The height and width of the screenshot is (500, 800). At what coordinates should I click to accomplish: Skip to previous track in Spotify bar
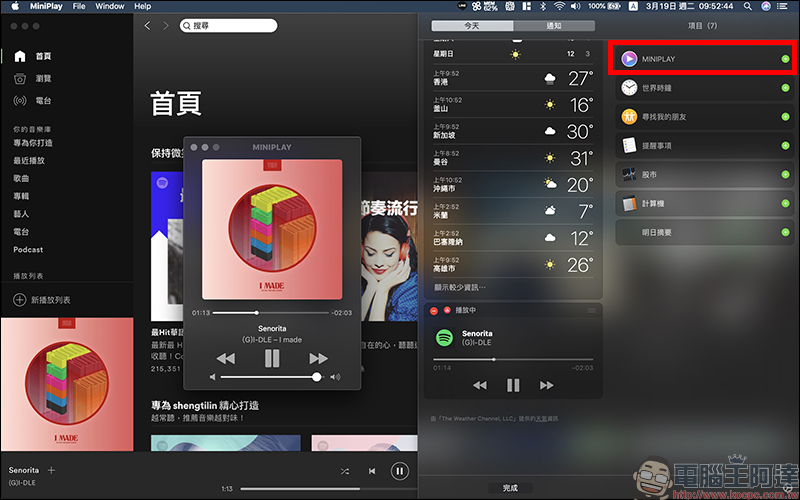(372, 471)
